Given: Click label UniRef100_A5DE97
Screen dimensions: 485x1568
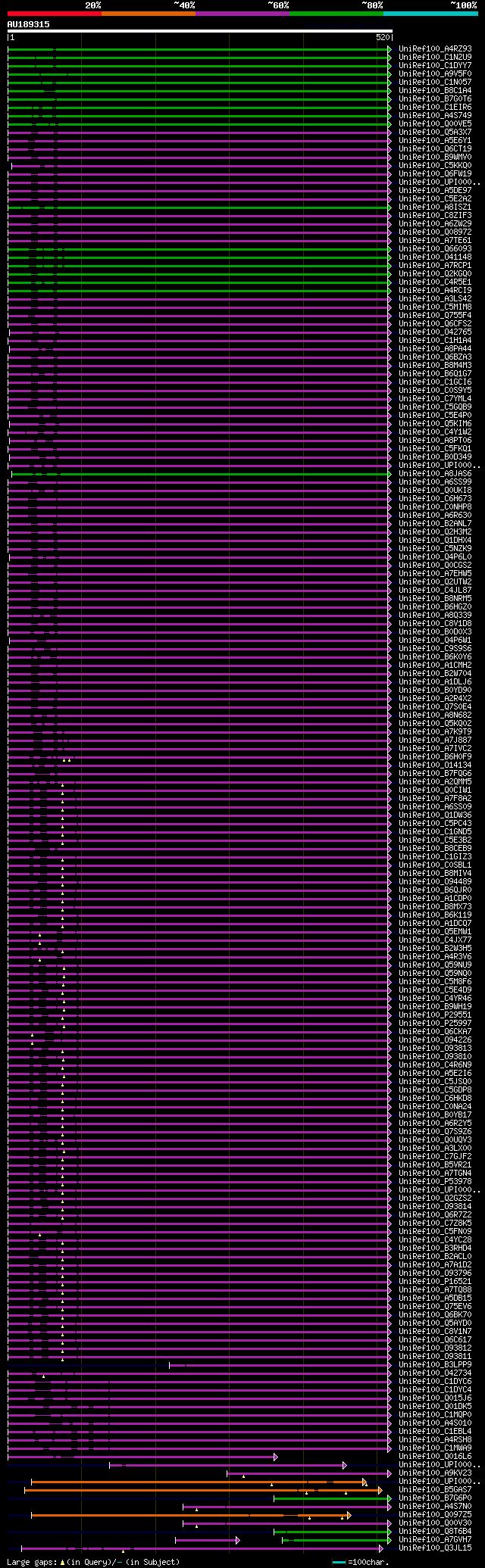Looking at the screenshot, I should click(x=435, y=190).
